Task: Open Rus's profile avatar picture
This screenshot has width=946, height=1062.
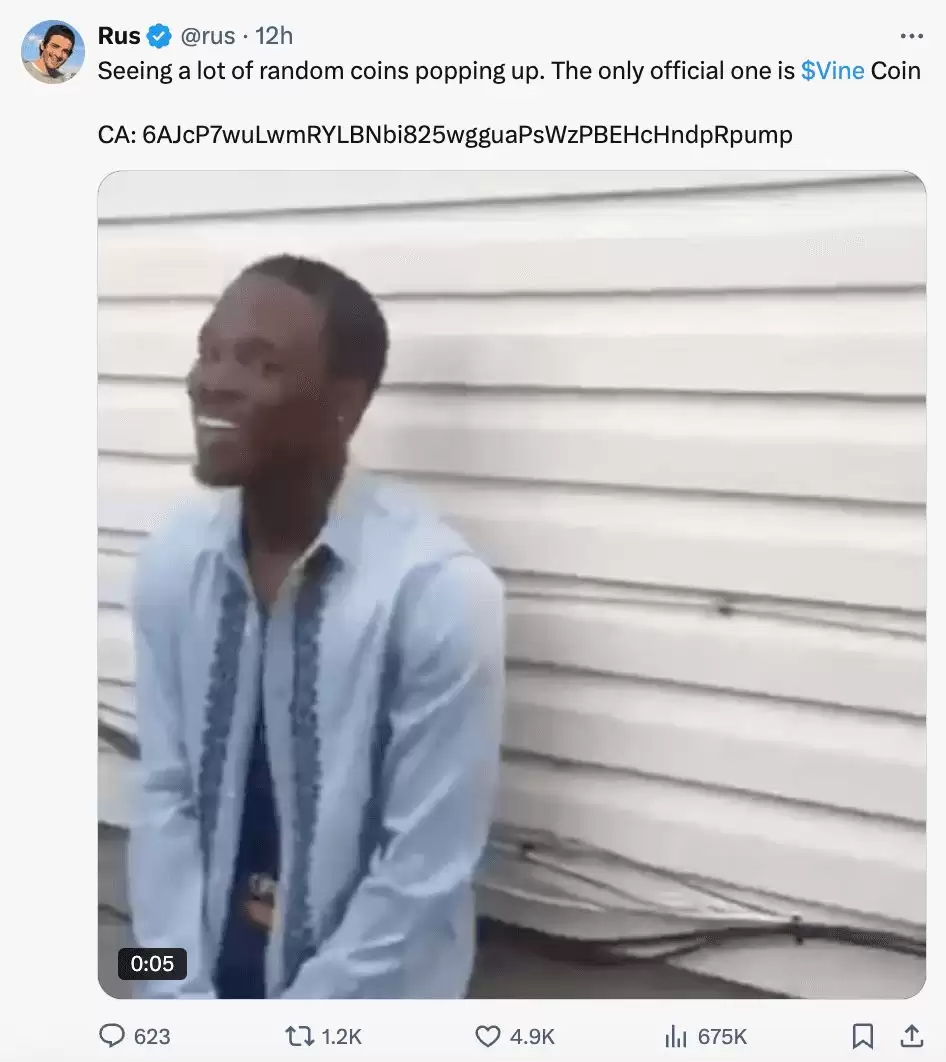Action: point(53,52)
